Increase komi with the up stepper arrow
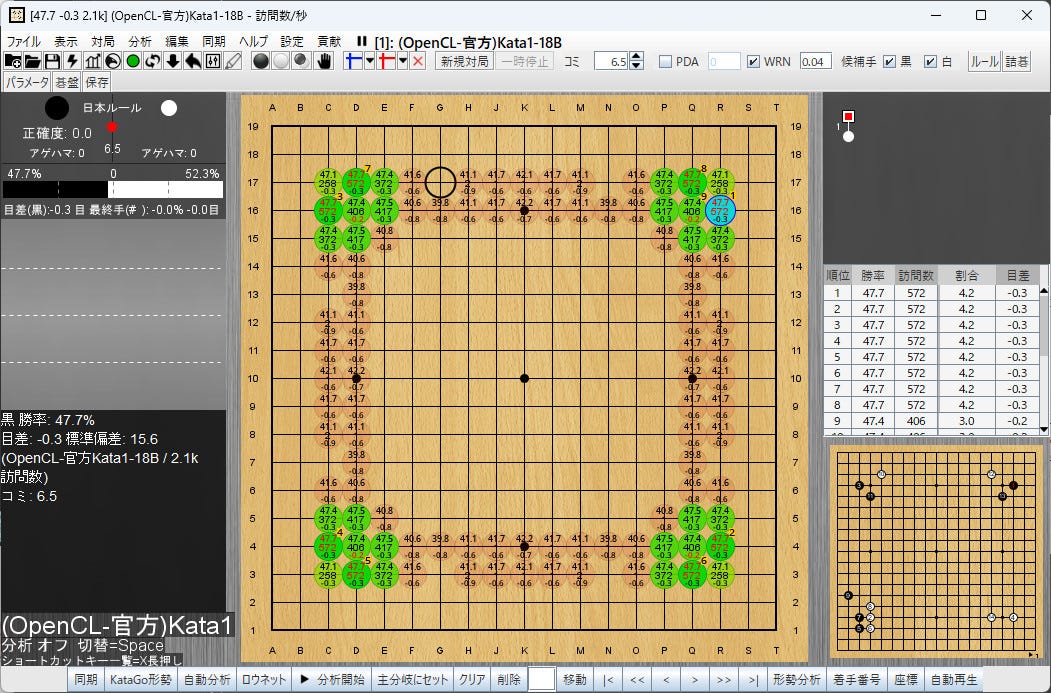The width and height of the screenshot is (1051, 693). (637, 57)
